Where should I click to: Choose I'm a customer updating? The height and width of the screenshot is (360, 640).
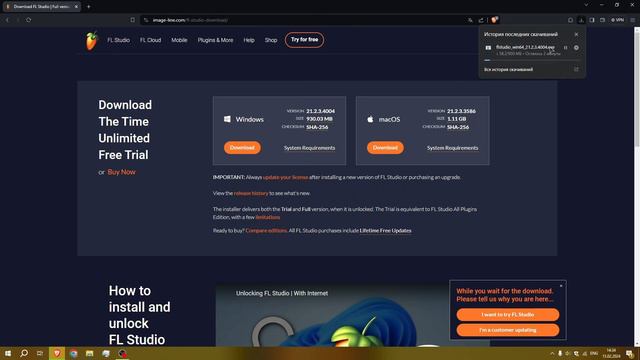point(508,330)
